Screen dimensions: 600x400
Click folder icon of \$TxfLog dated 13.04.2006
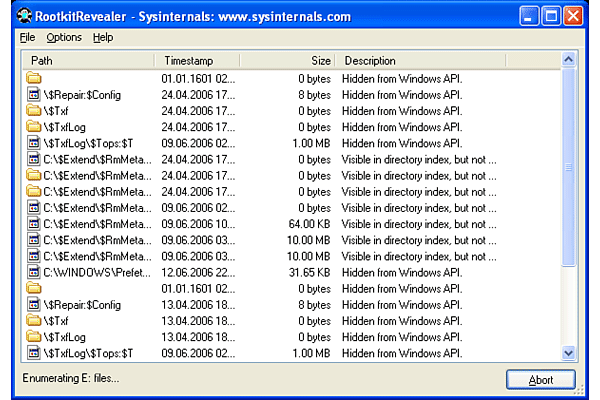point(34,337)
